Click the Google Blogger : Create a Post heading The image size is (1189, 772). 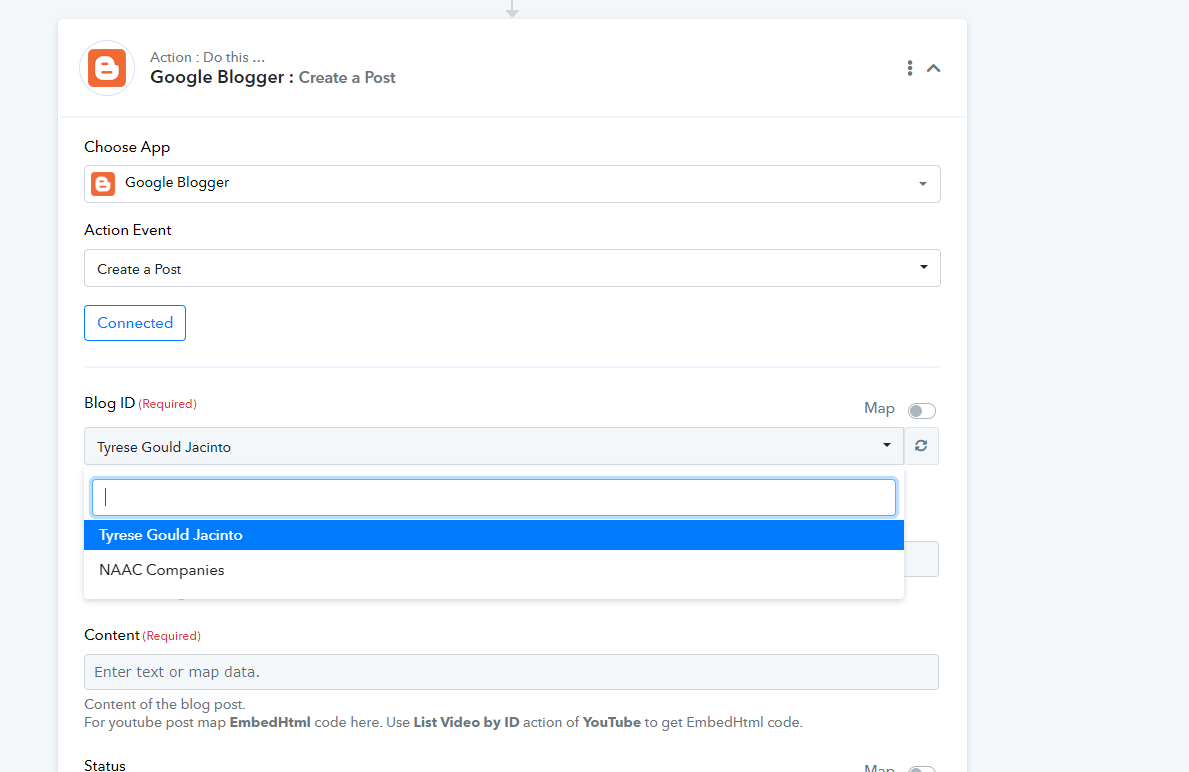coord(273,77)
